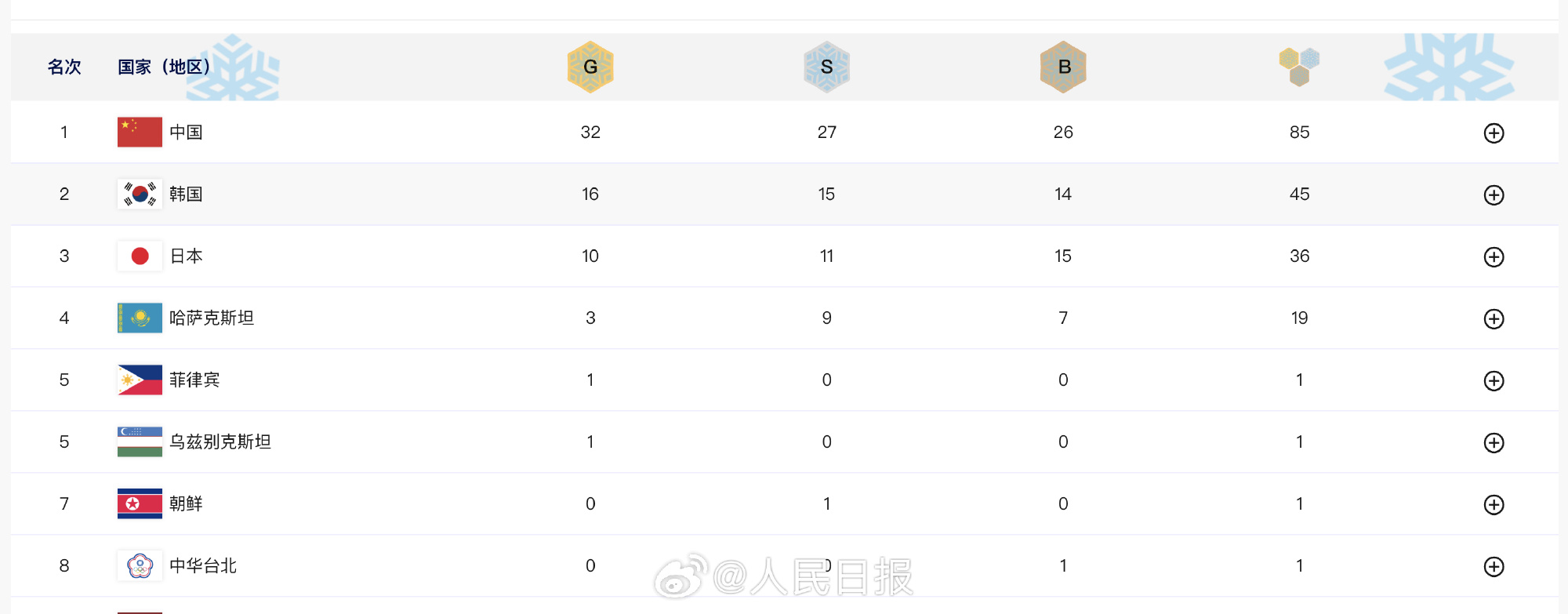Expand the 哈萨克斯坦 row details
The height and width of the screenshot is (614, 1568).
(x=1494, y=319)
